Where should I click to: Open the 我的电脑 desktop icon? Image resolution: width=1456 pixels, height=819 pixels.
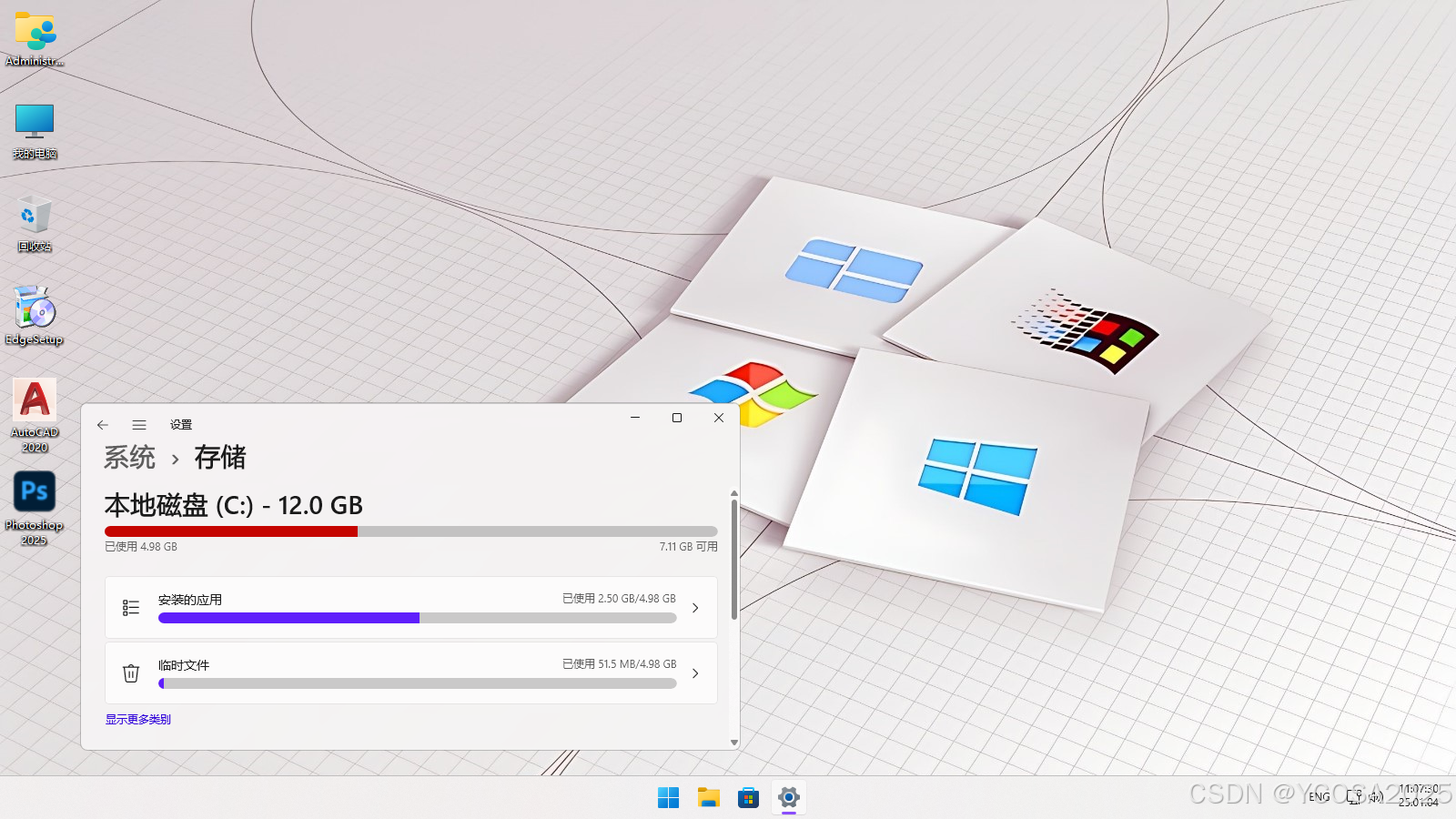coord(35,131)
